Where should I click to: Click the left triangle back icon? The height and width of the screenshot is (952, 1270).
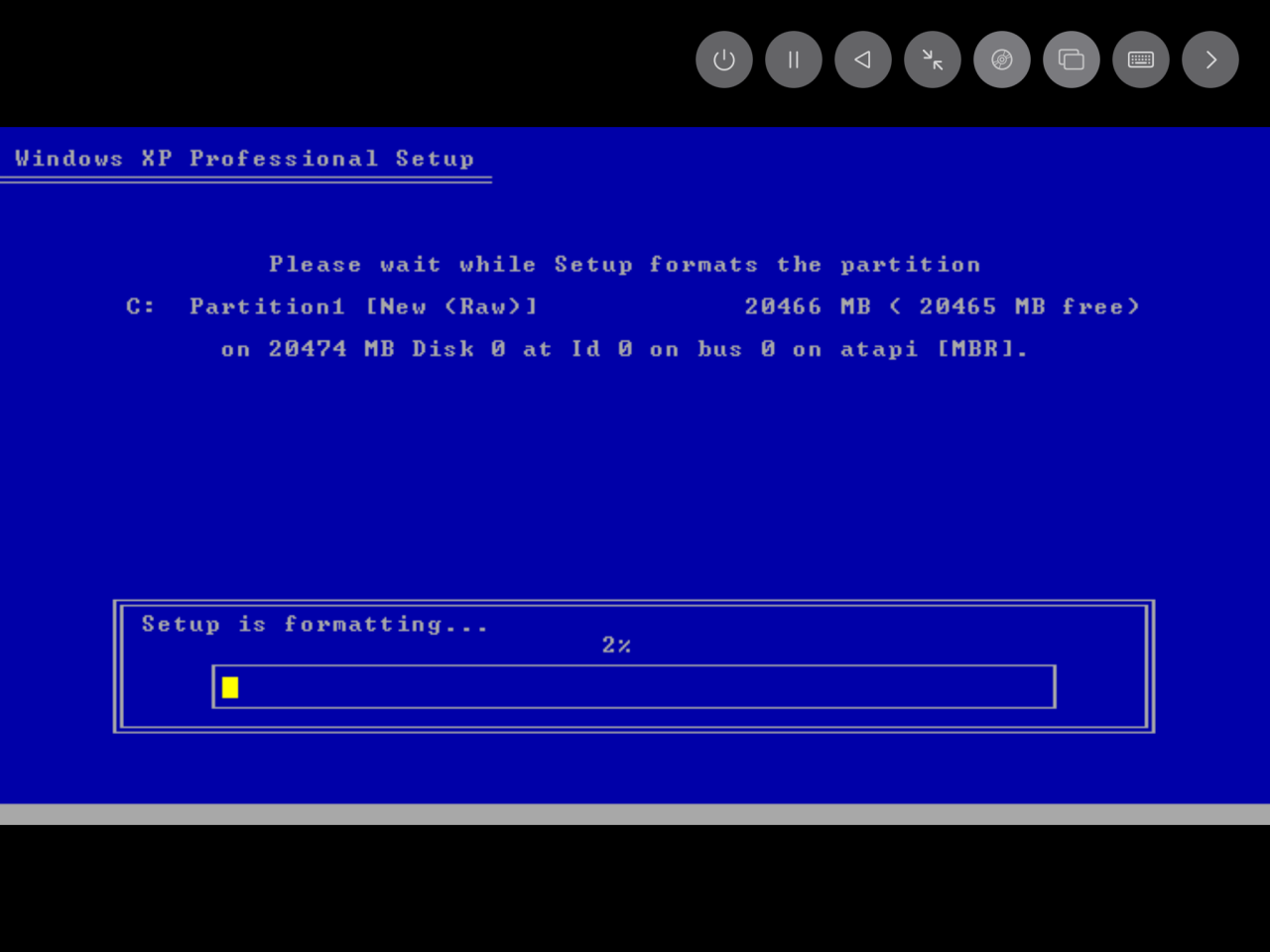[863, 59]
